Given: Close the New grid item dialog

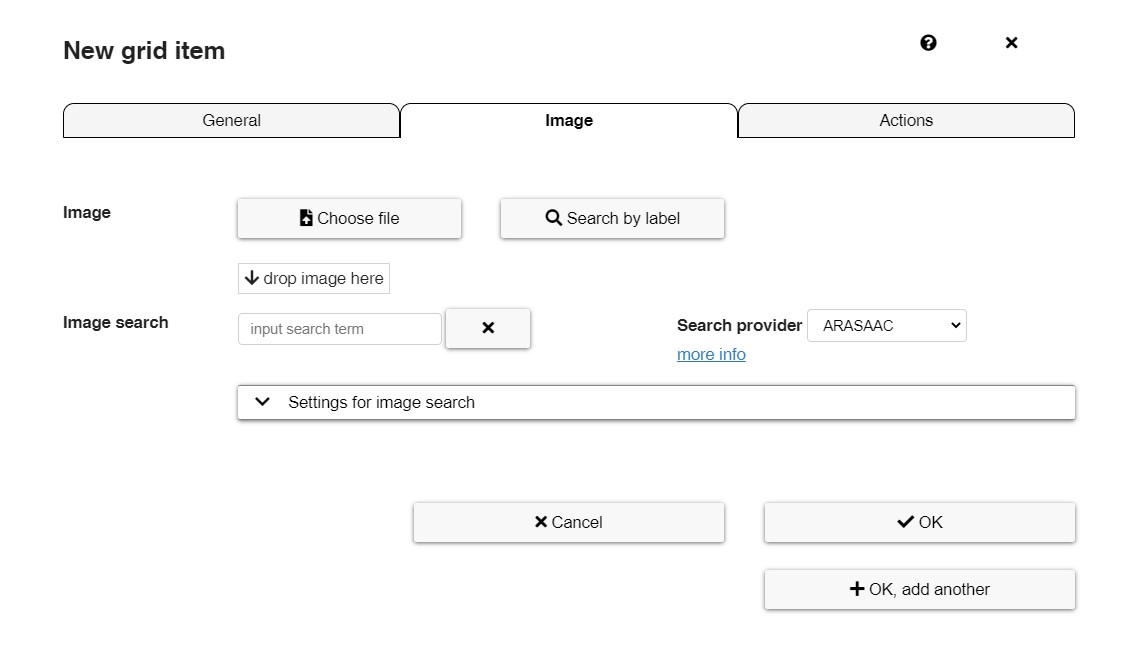Looking at the screenshot, I should [x=1011, y=43].
